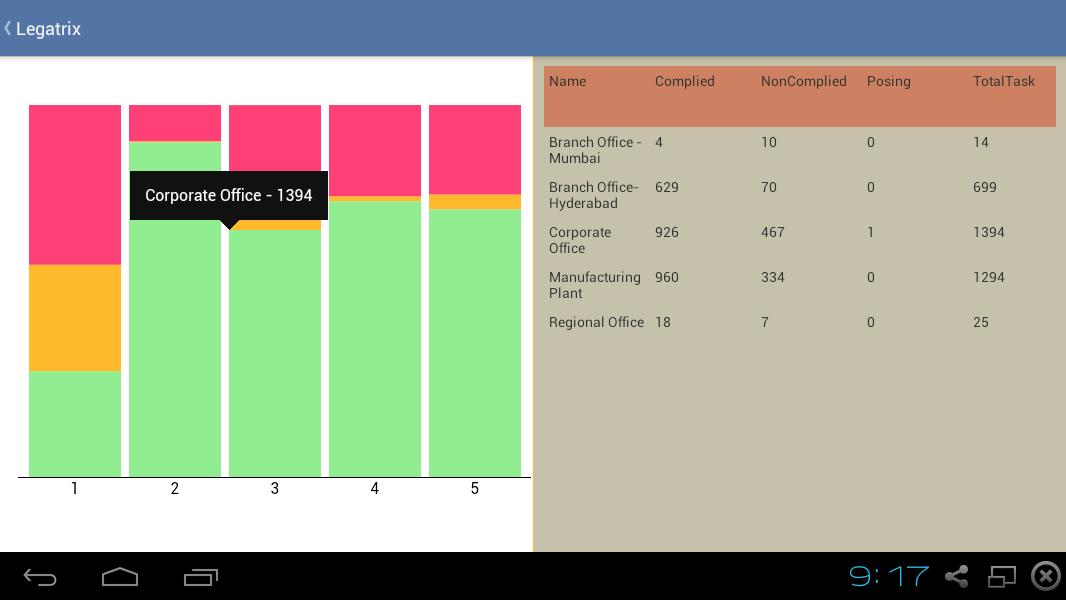Tap x-axis label 5

point(475,489)
